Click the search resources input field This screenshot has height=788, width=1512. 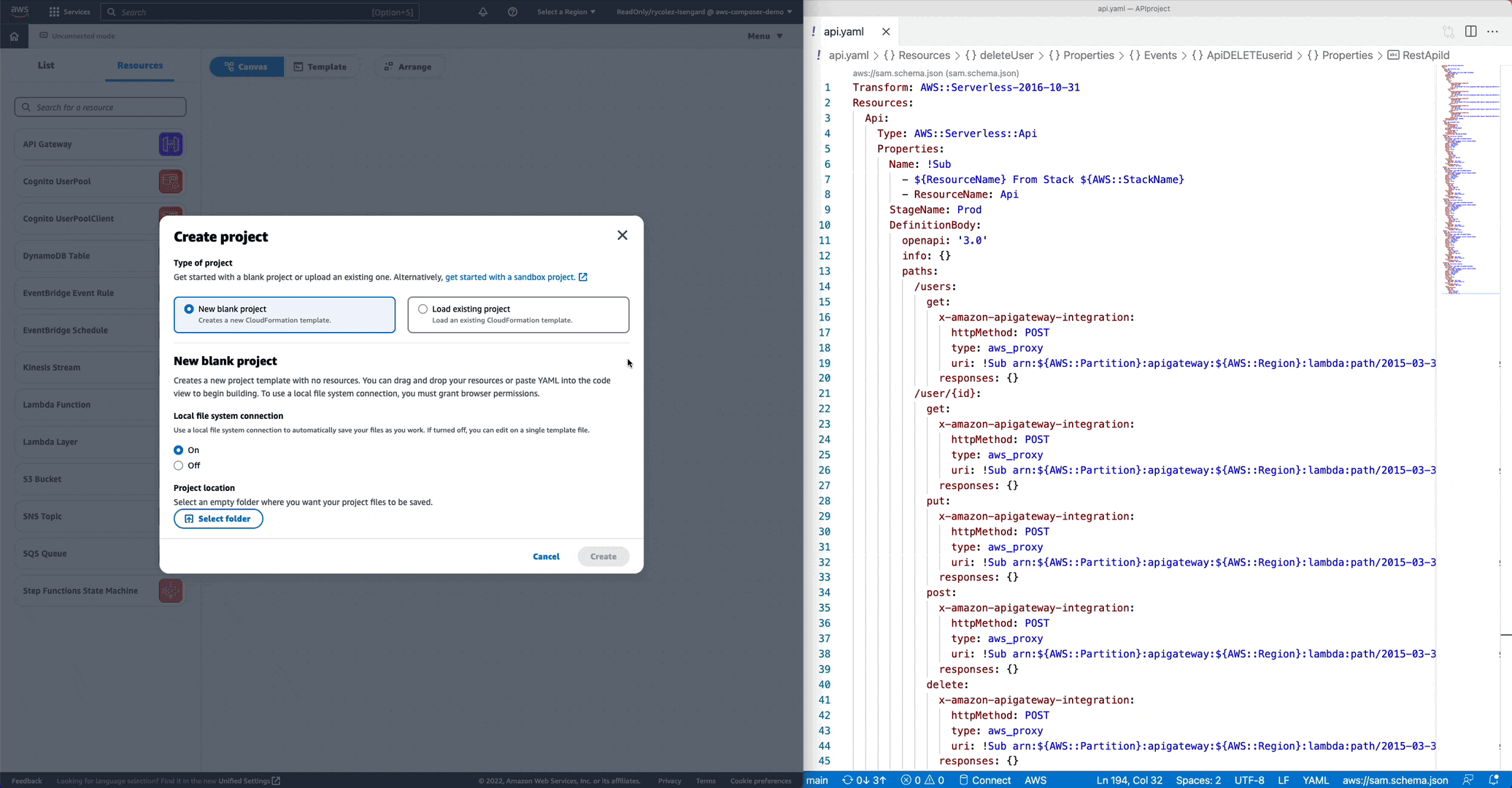click(100, 107)
